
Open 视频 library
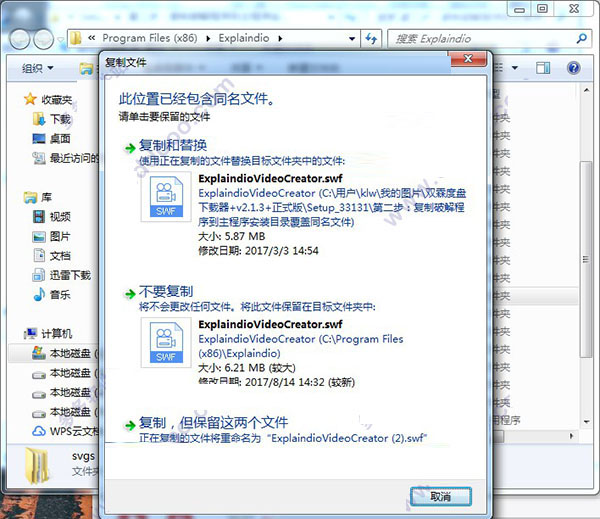60,217
